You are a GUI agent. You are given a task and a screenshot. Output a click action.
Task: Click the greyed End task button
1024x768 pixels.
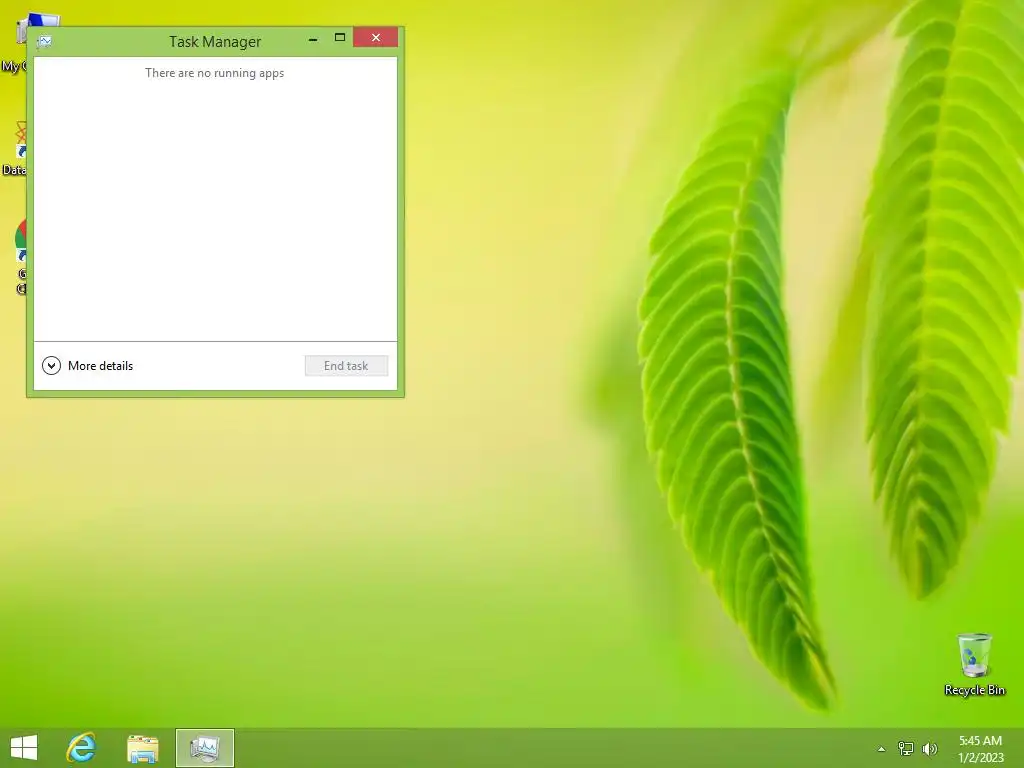click(346, 366)
